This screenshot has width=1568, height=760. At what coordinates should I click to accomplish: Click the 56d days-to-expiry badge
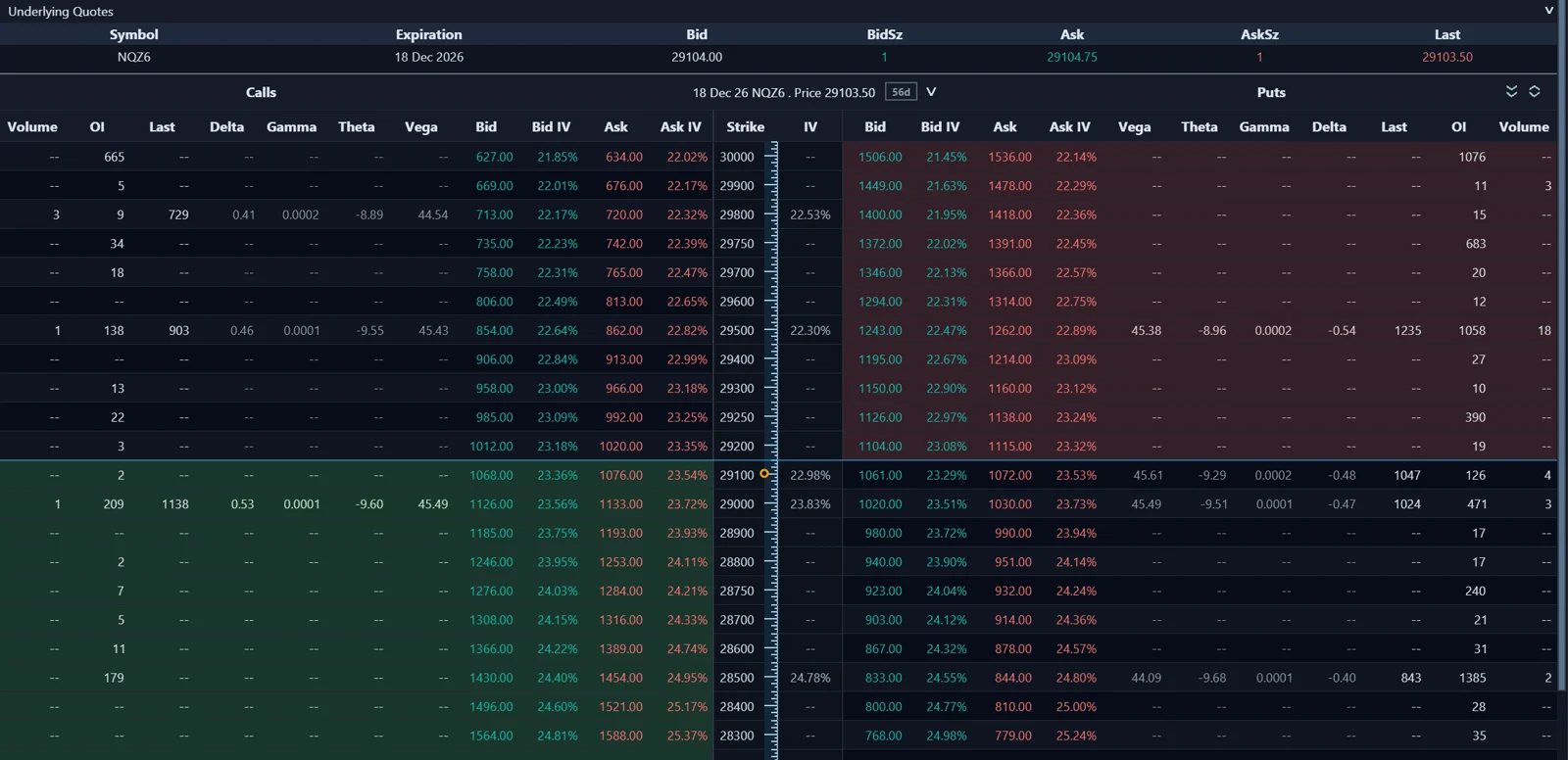coord(901,92)
